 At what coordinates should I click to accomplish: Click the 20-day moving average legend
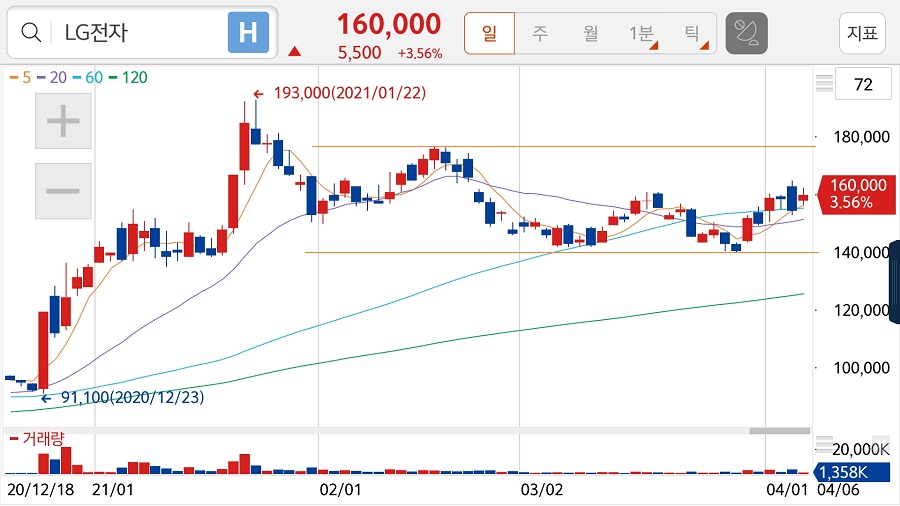pyautogui.click(x=52, y=77)
